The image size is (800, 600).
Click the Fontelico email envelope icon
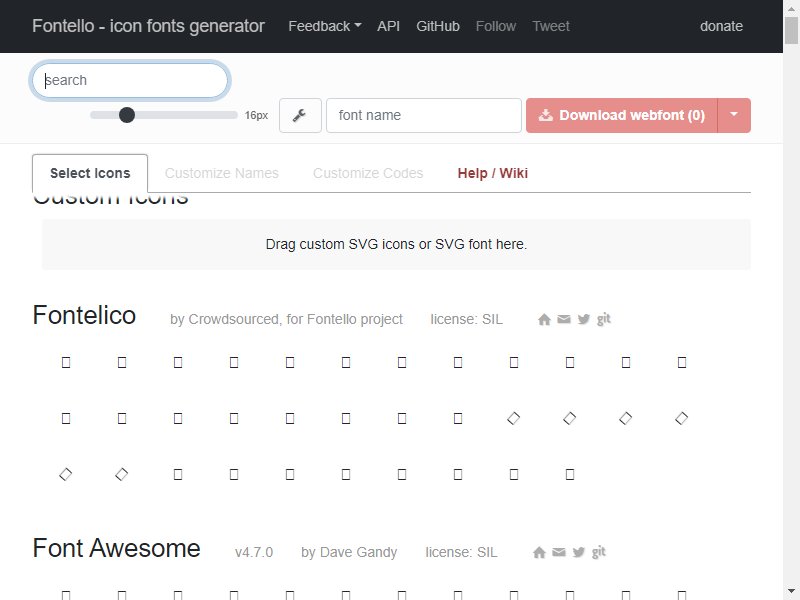coord(564,319)
